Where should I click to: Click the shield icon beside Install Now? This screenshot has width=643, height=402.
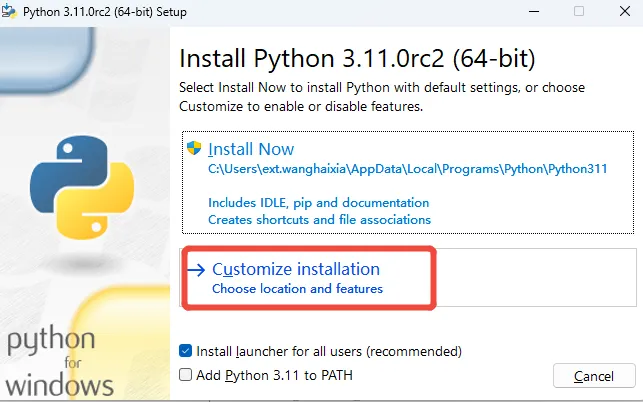[195, 148]
